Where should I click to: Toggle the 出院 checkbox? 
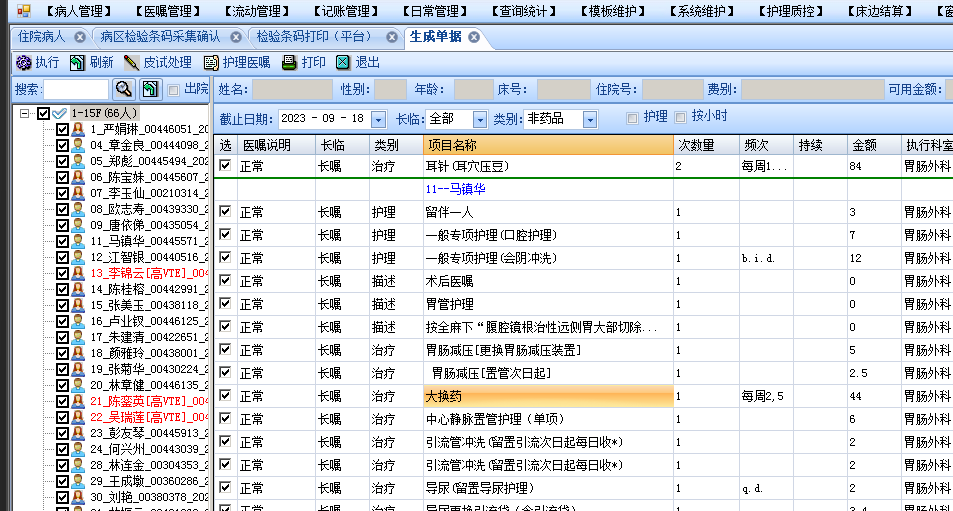point(174,91)
